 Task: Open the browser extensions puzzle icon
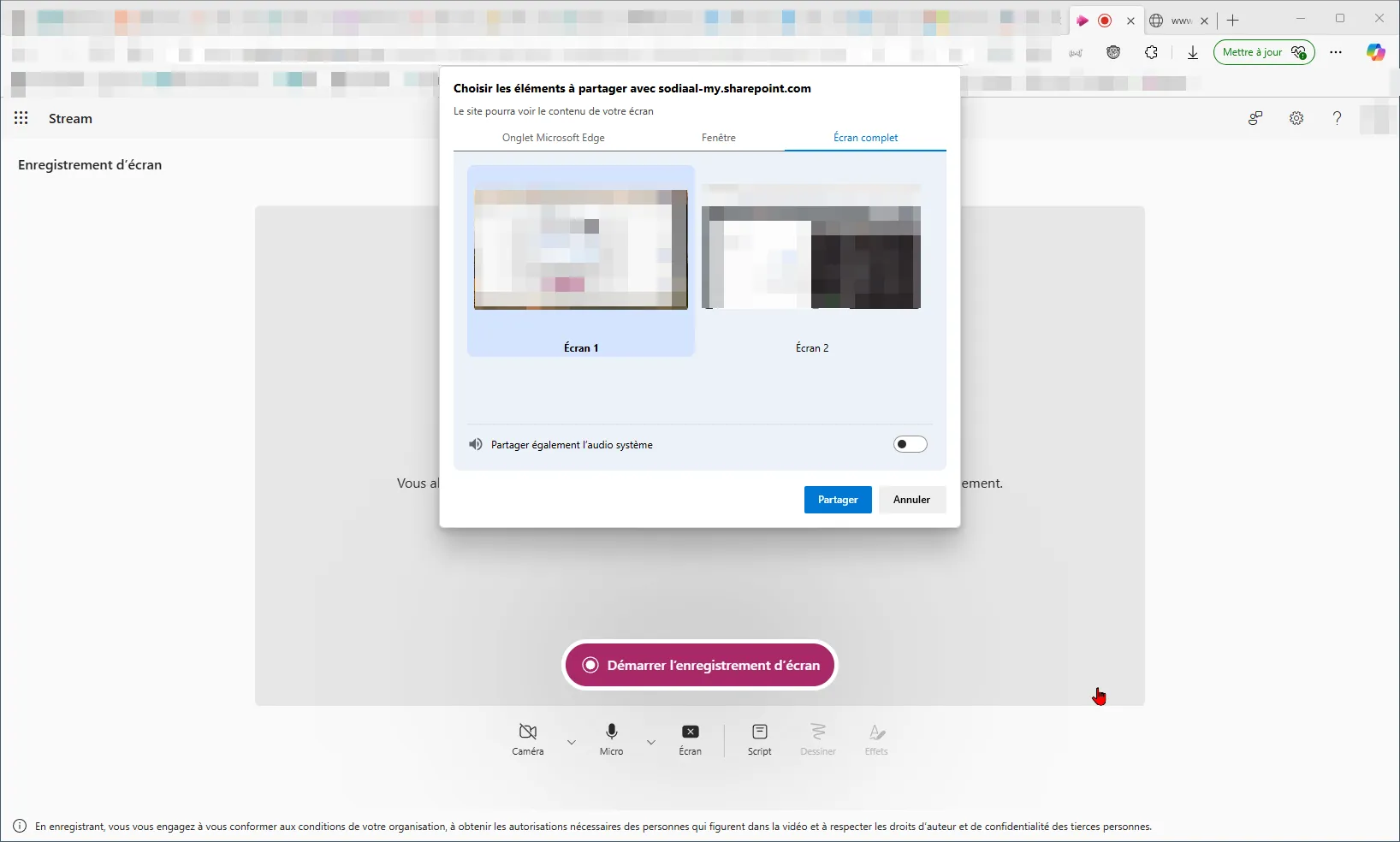(1151, 52)
